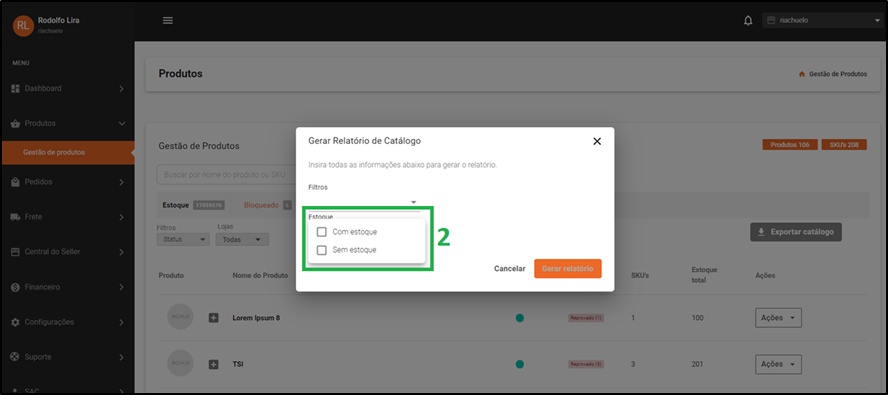Click the plus icon beside TSI
The height and width of the screenshot is (395, 888).
pyautogui.click(x=214, y=364)
